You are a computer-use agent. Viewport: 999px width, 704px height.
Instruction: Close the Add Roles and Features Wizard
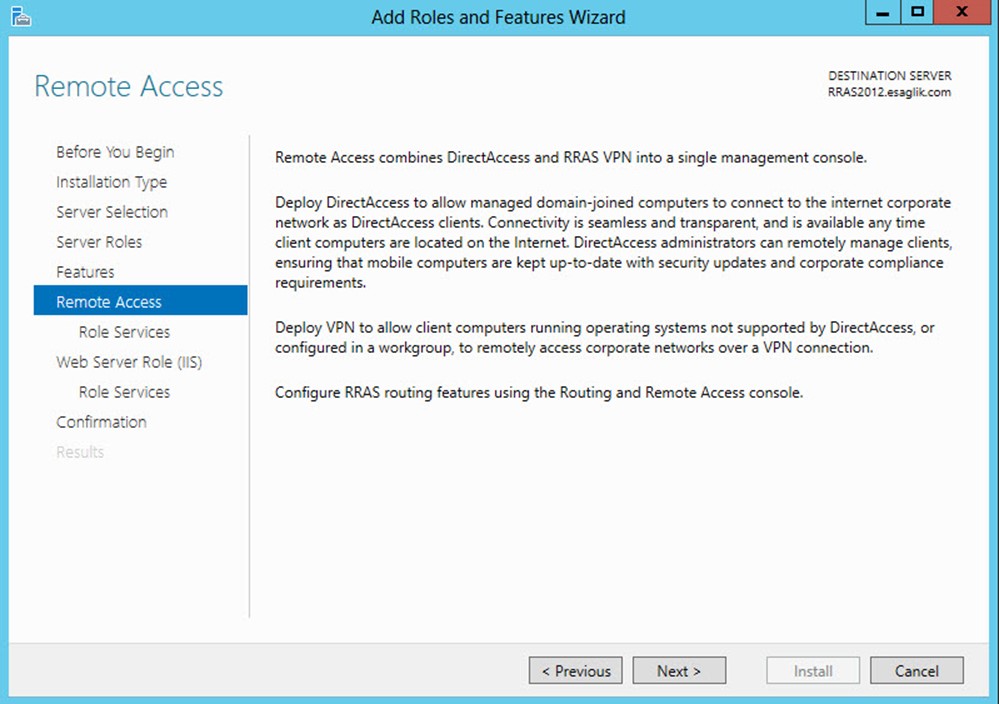tap(962, 13)
